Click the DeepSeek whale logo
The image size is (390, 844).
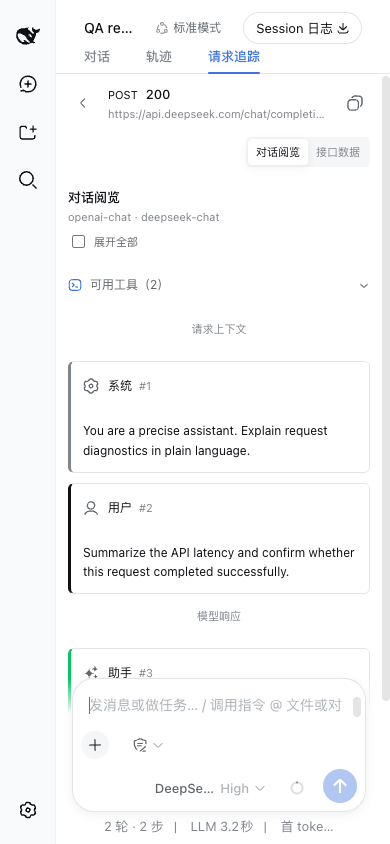[x=27, y=36]
